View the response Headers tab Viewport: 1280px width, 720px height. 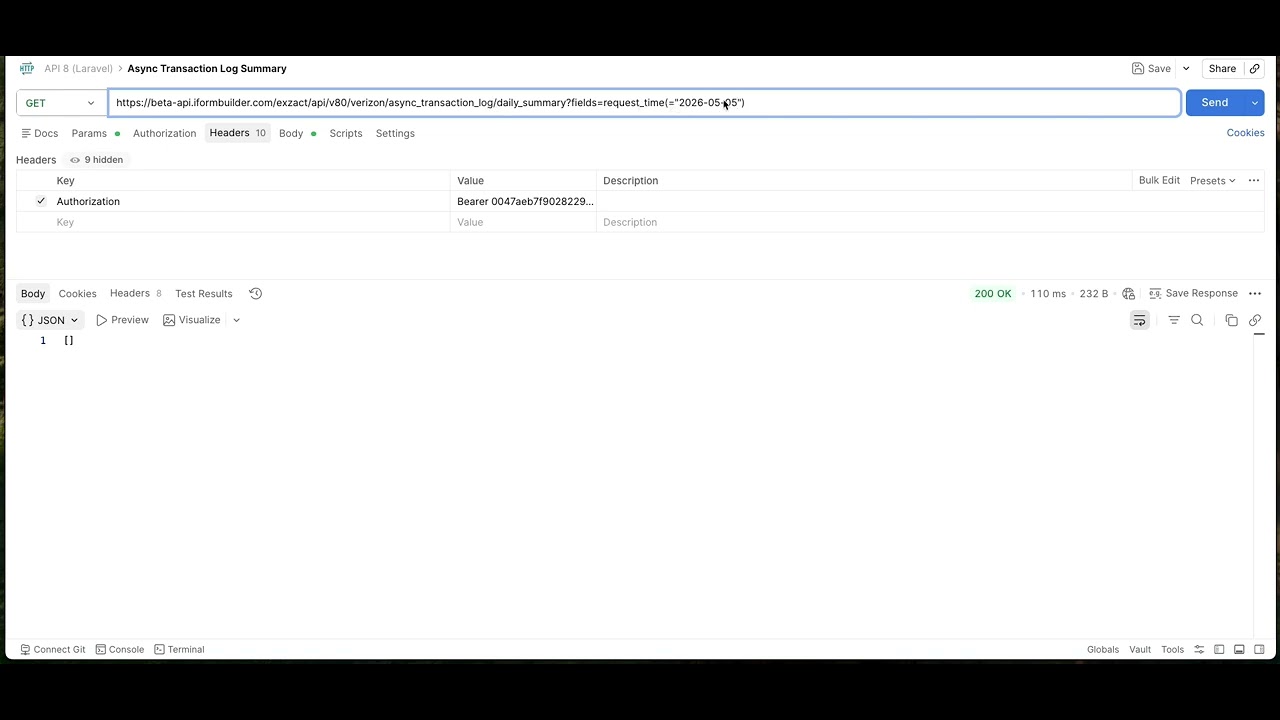pos(135,294)
